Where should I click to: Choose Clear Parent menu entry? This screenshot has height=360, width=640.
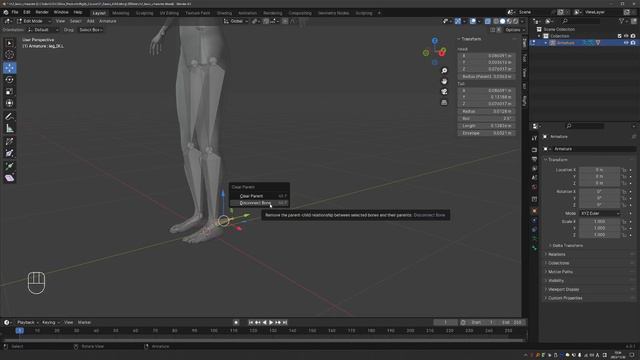point(260,196)
